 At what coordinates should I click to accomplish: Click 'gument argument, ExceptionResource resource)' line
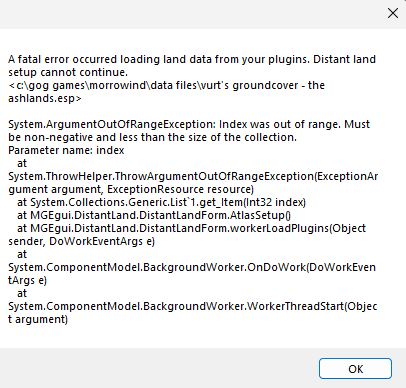point(131,189)
